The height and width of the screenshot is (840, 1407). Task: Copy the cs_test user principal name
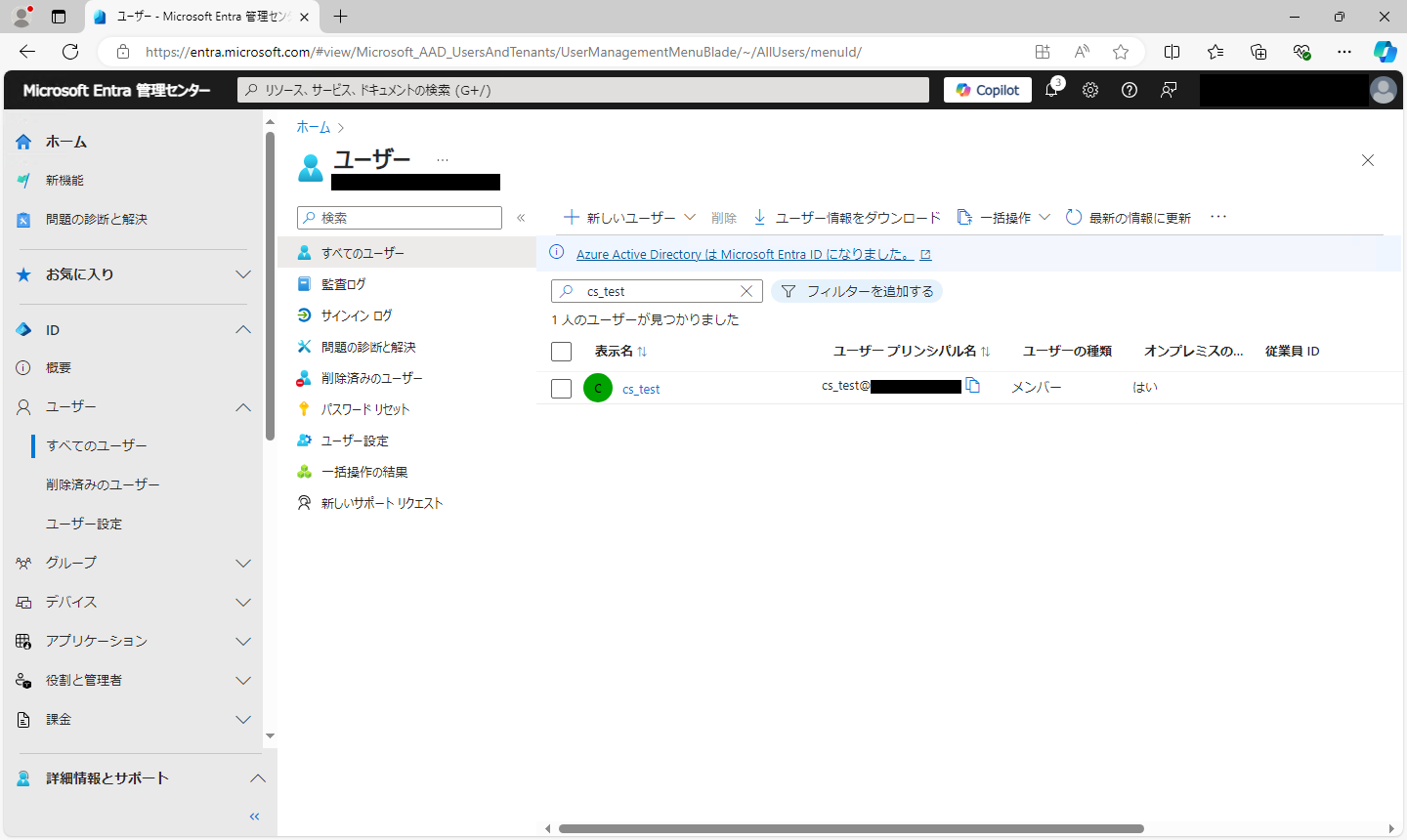tap(973, 386)
